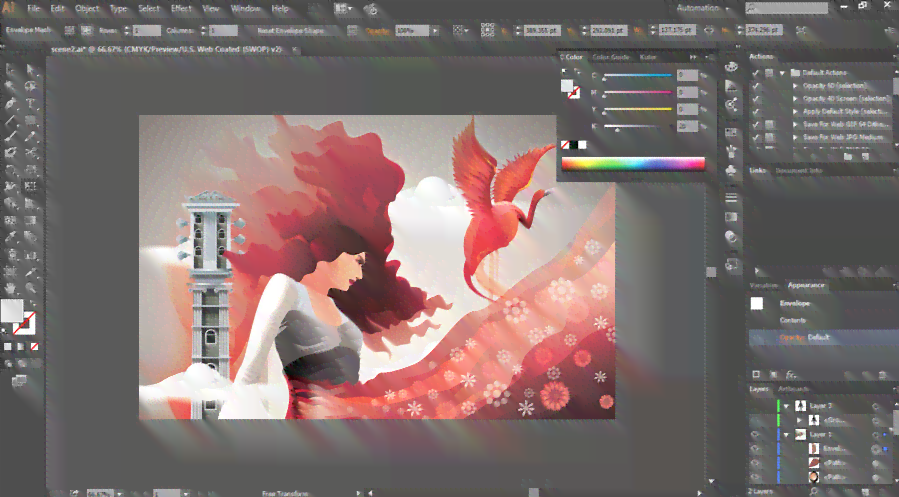The image size is (899, 497).
Task: Select the Pencil tool
Action: pos(31,136)
